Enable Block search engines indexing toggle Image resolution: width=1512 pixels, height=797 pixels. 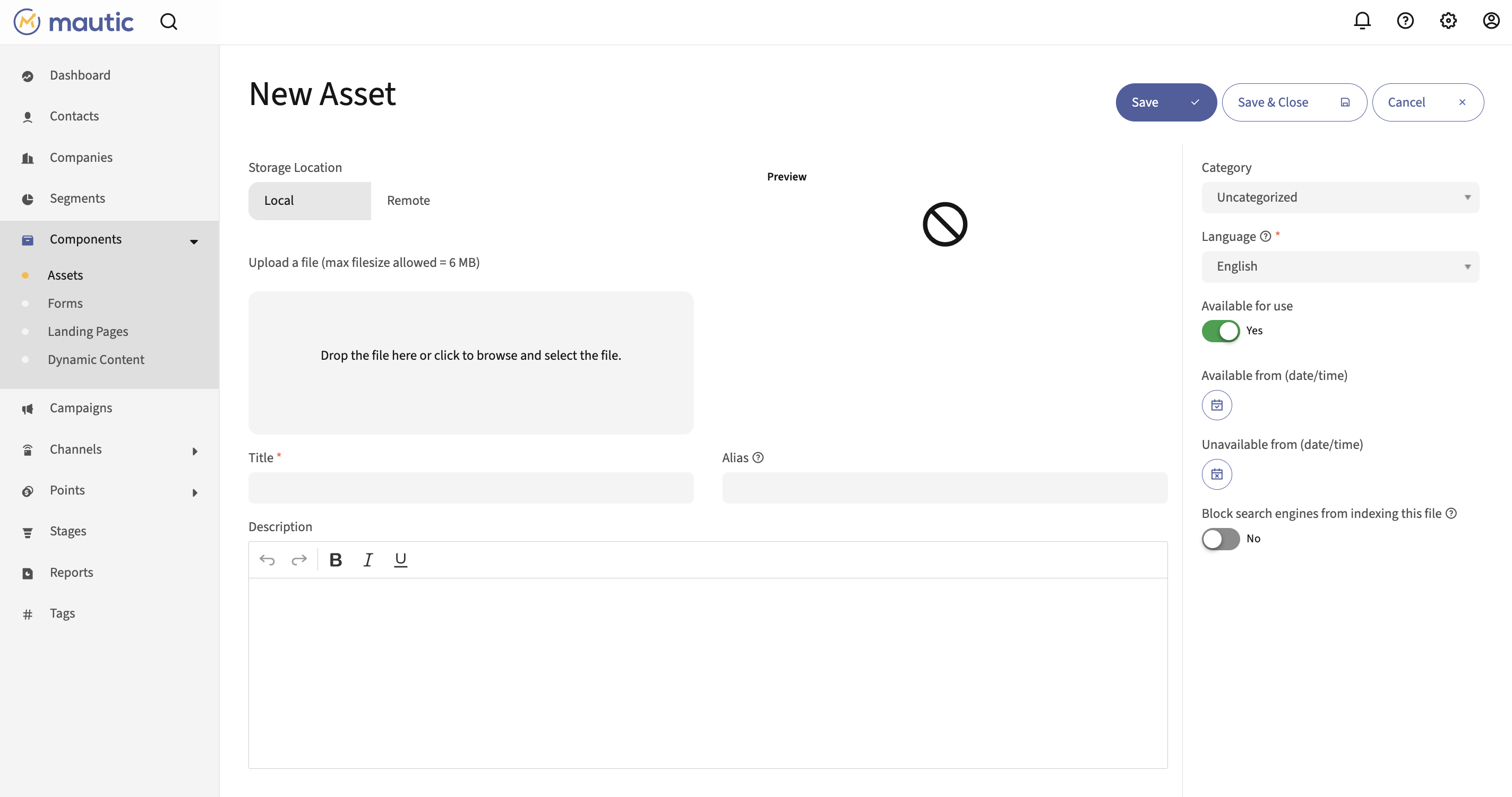pyautogui.click(x=1221, y=539)
